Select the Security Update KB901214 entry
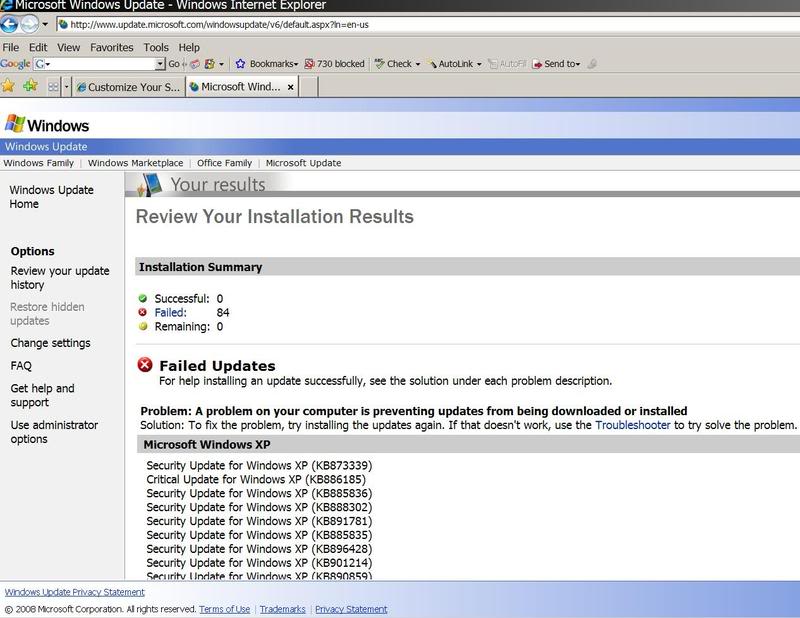 (259, 563)
